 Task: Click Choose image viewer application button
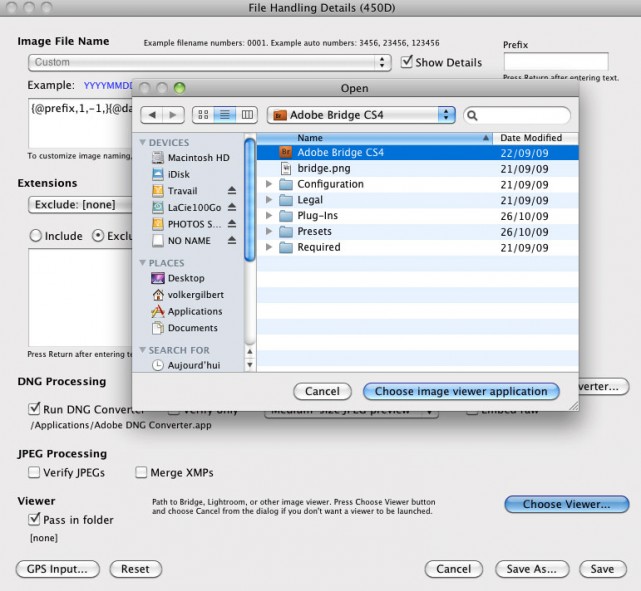[x=461, y=391]
